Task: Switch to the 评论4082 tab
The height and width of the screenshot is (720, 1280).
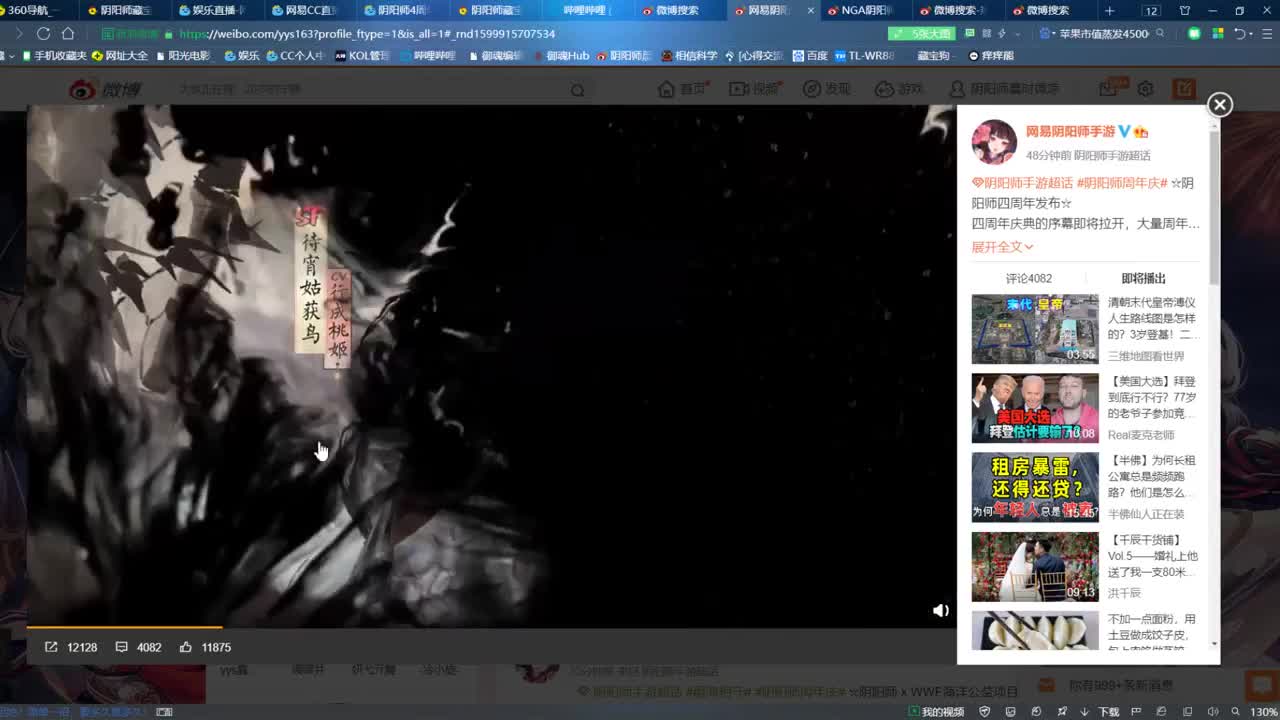Action: pyautogui.click(x=1028, y=279)
